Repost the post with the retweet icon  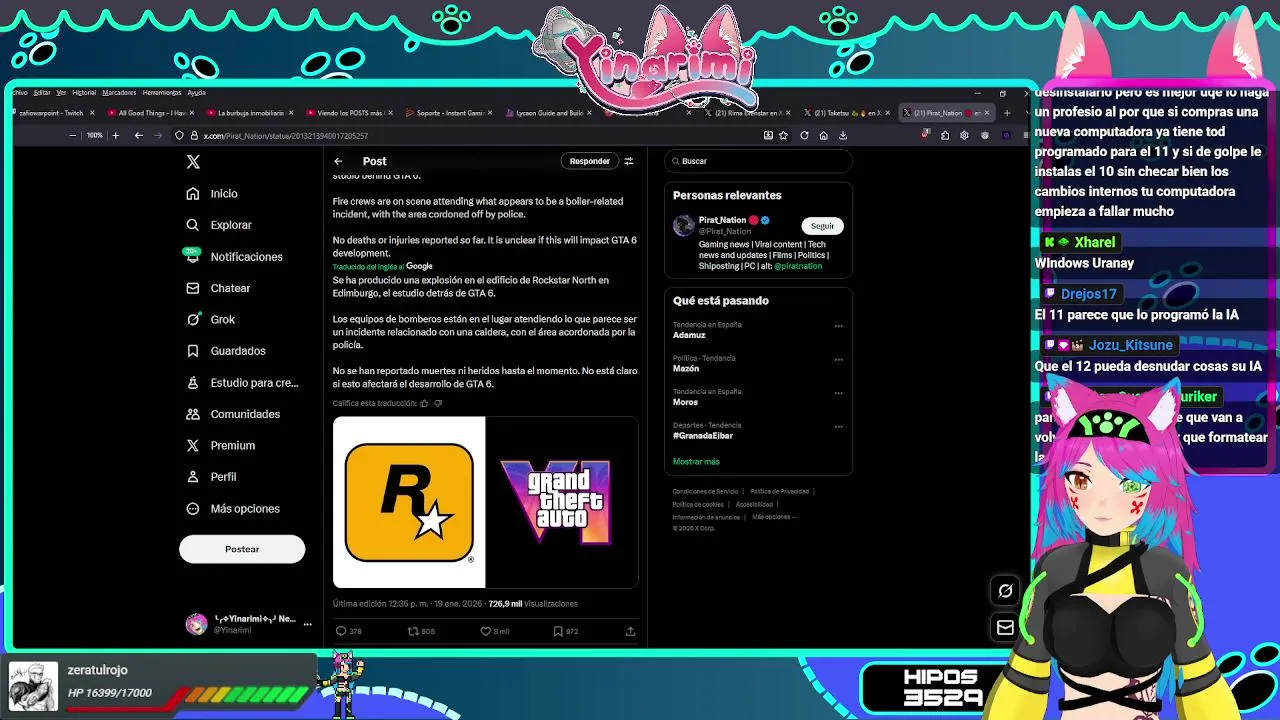click(x=412, y=631)
